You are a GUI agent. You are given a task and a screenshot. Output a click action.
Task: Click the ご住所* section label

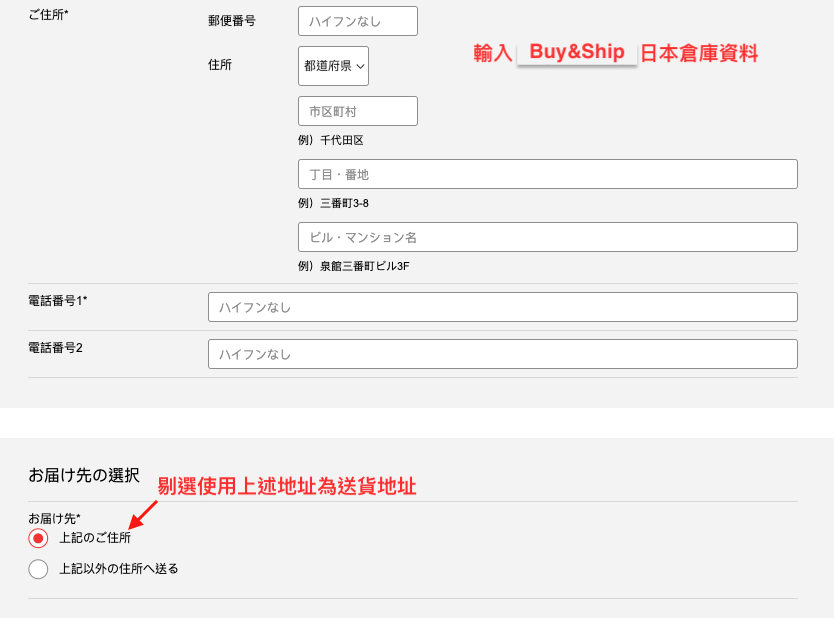[x=48, y=14]
